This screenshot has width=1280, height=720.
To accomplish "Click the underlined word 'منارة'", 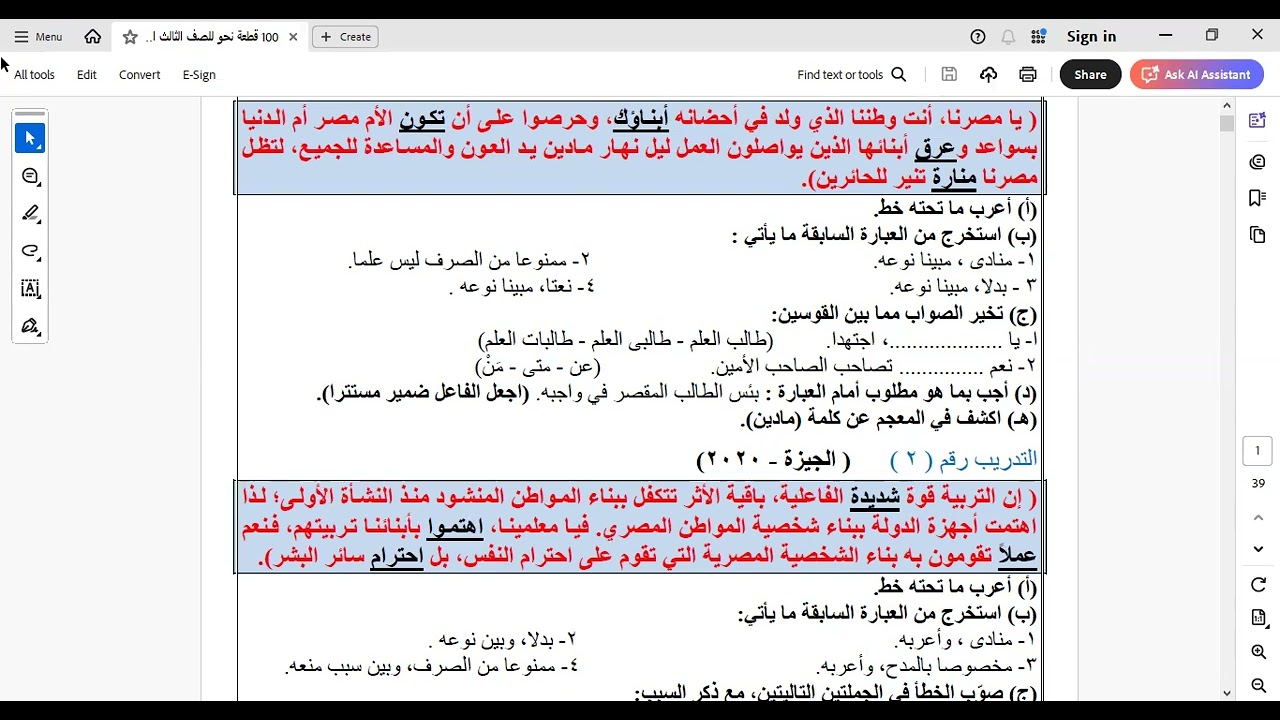I will click(x=954, y=178).
